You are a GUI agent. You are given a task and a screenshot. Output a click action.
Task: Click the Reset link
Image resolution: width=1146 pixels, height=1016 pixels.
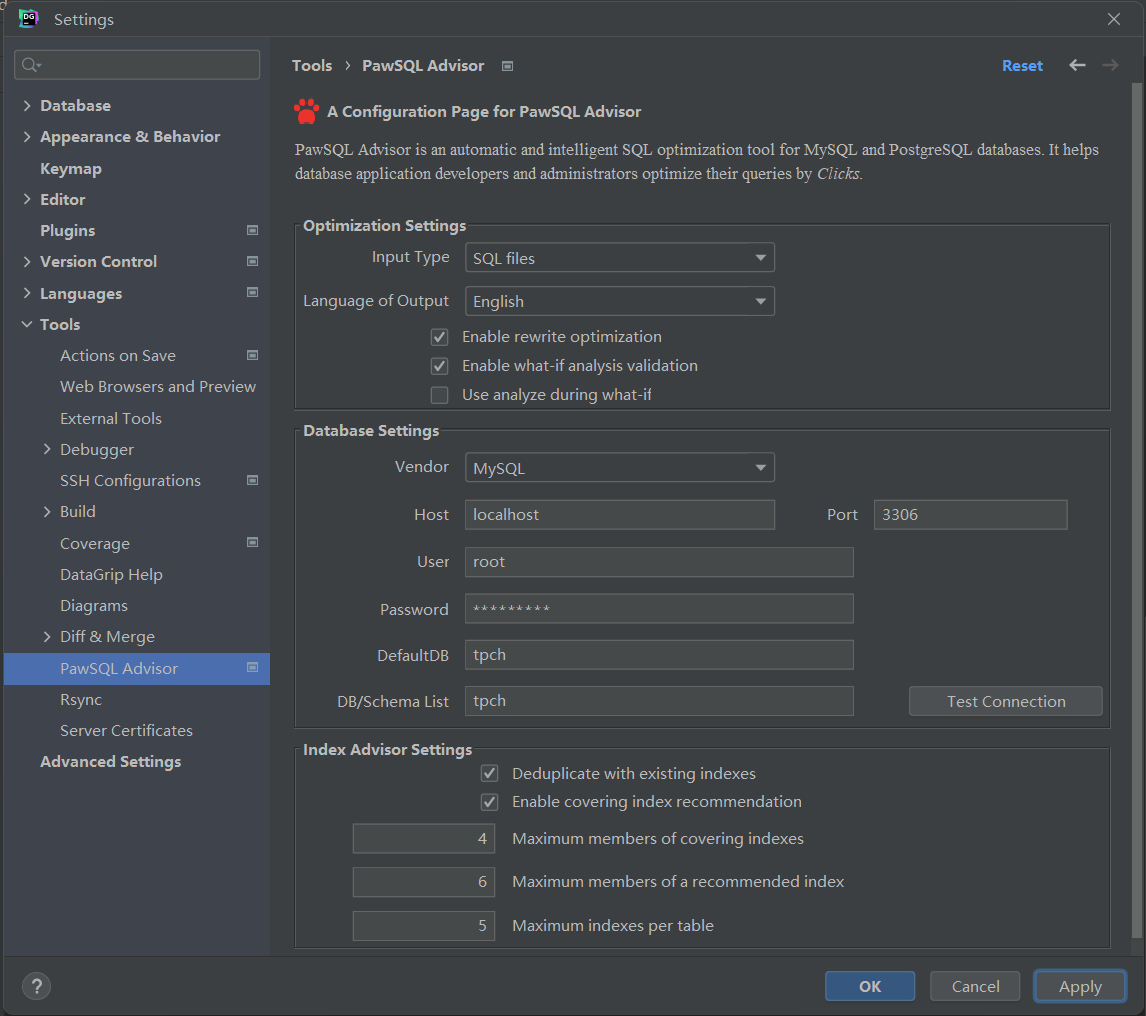coord(1022,65)
